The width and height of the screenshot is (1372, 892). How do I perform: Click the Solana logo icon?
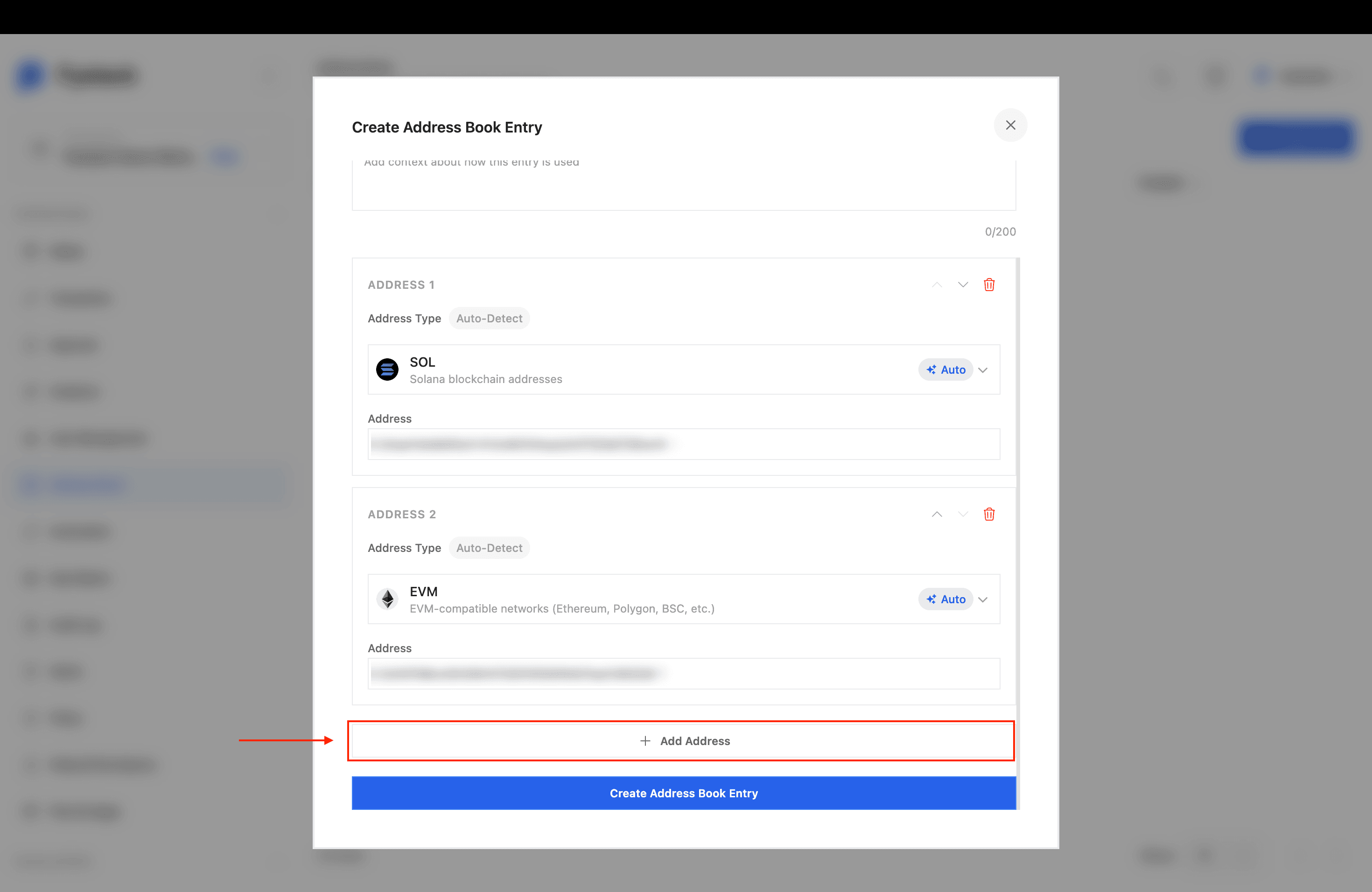pyautogui.click(x=387, y=370)
